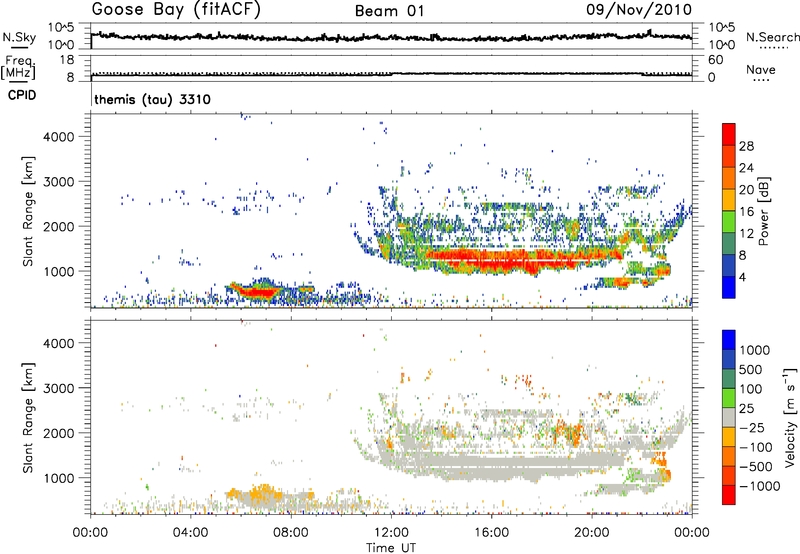The width and height of the screenshot is (800, 554).
Task: Click the blue top velocity colorbar swatch
Action: pyautogui.click(x=729, y=340)
